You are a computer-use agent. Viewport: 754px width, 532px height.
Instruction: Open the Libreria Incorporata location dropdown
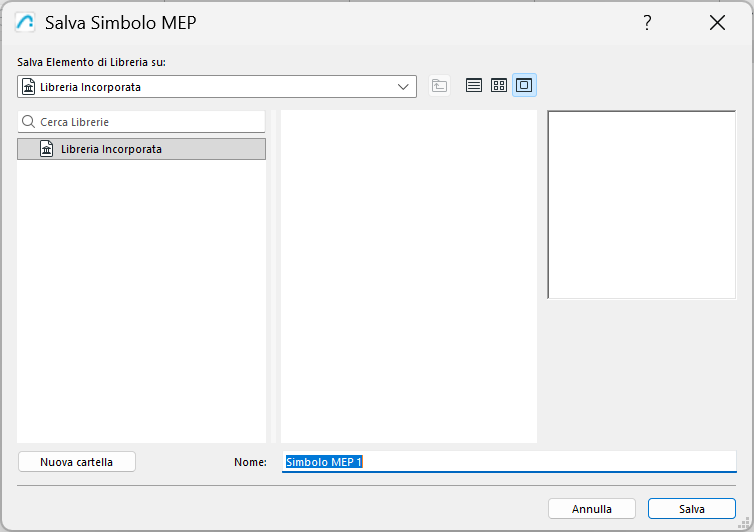[x=217, y=87]
